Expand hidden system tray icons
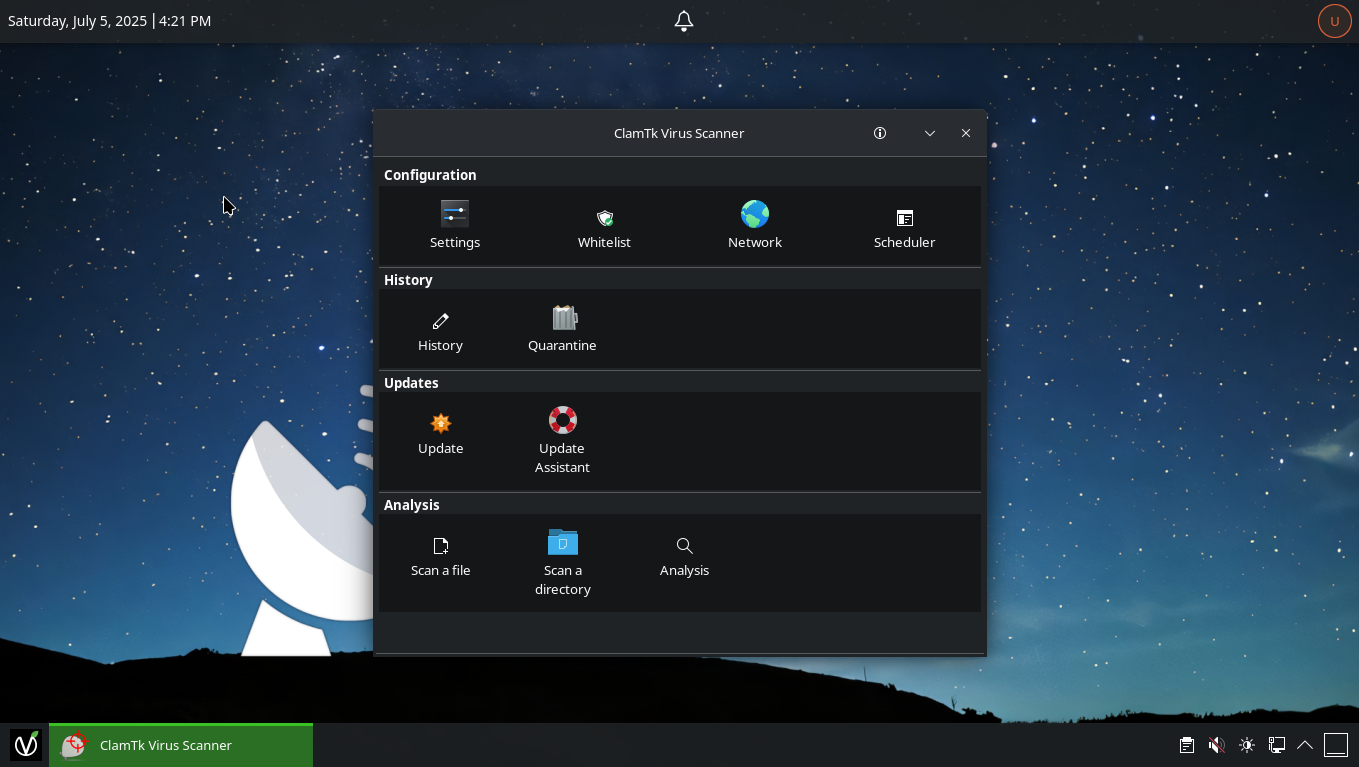 coord(1305,745)
